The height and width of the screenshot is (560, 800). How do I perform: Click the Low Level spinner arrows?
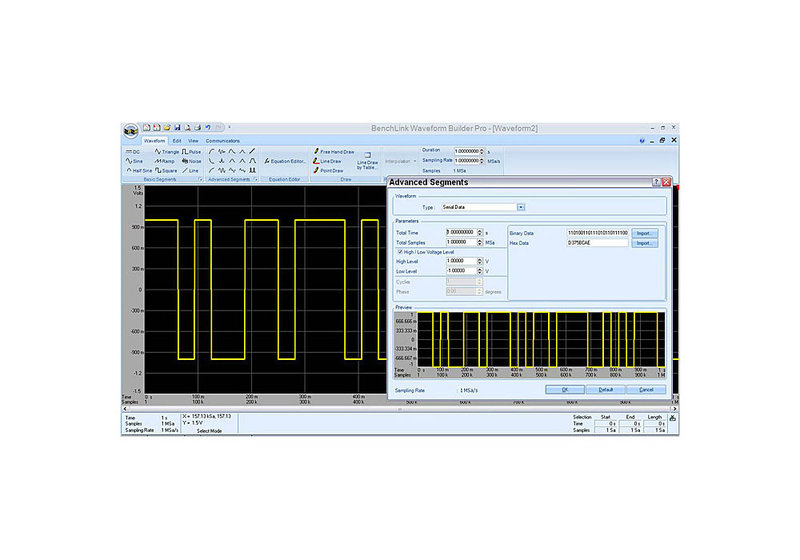pos(480,271)
